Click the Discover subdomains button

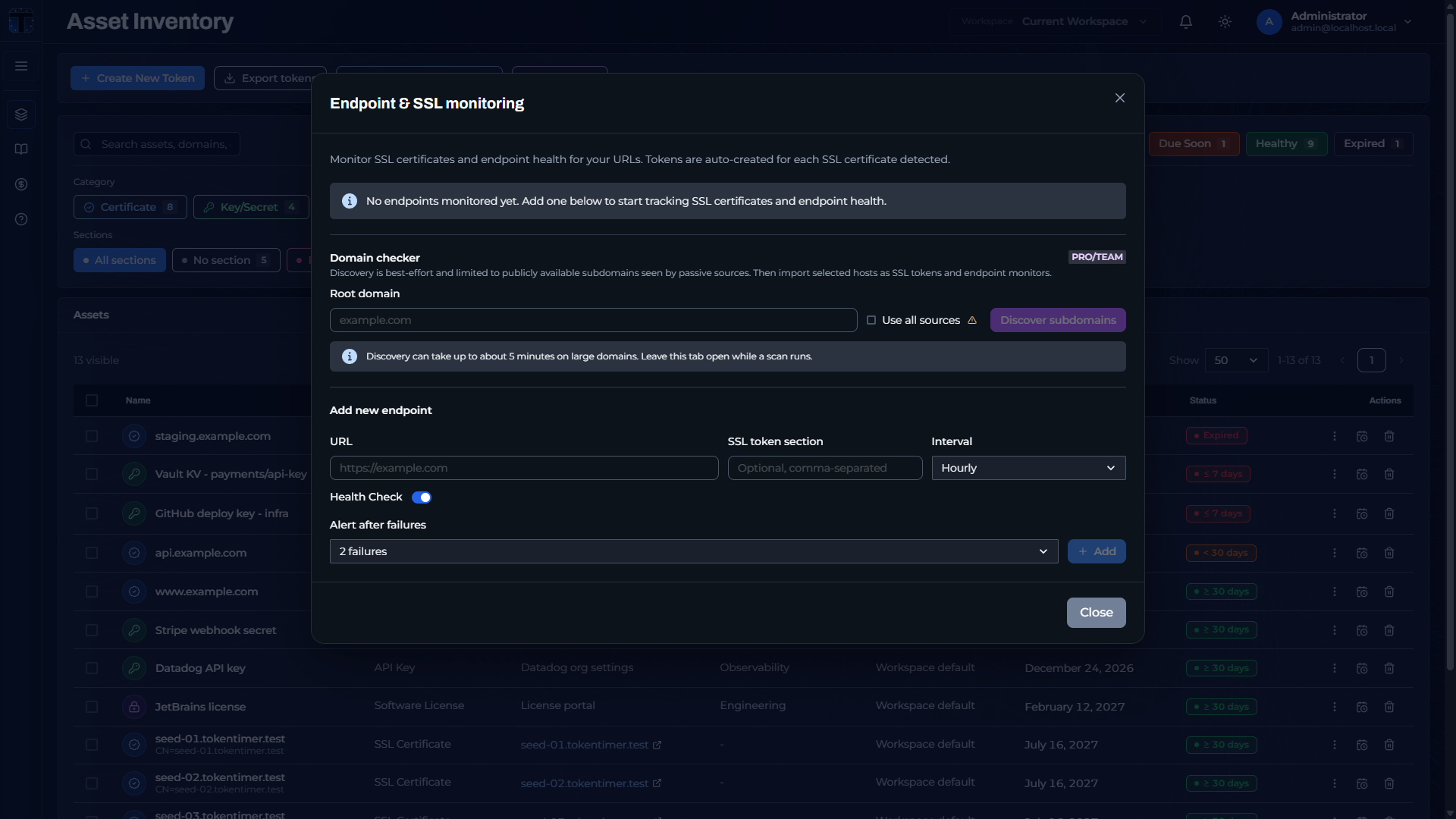1058,320
